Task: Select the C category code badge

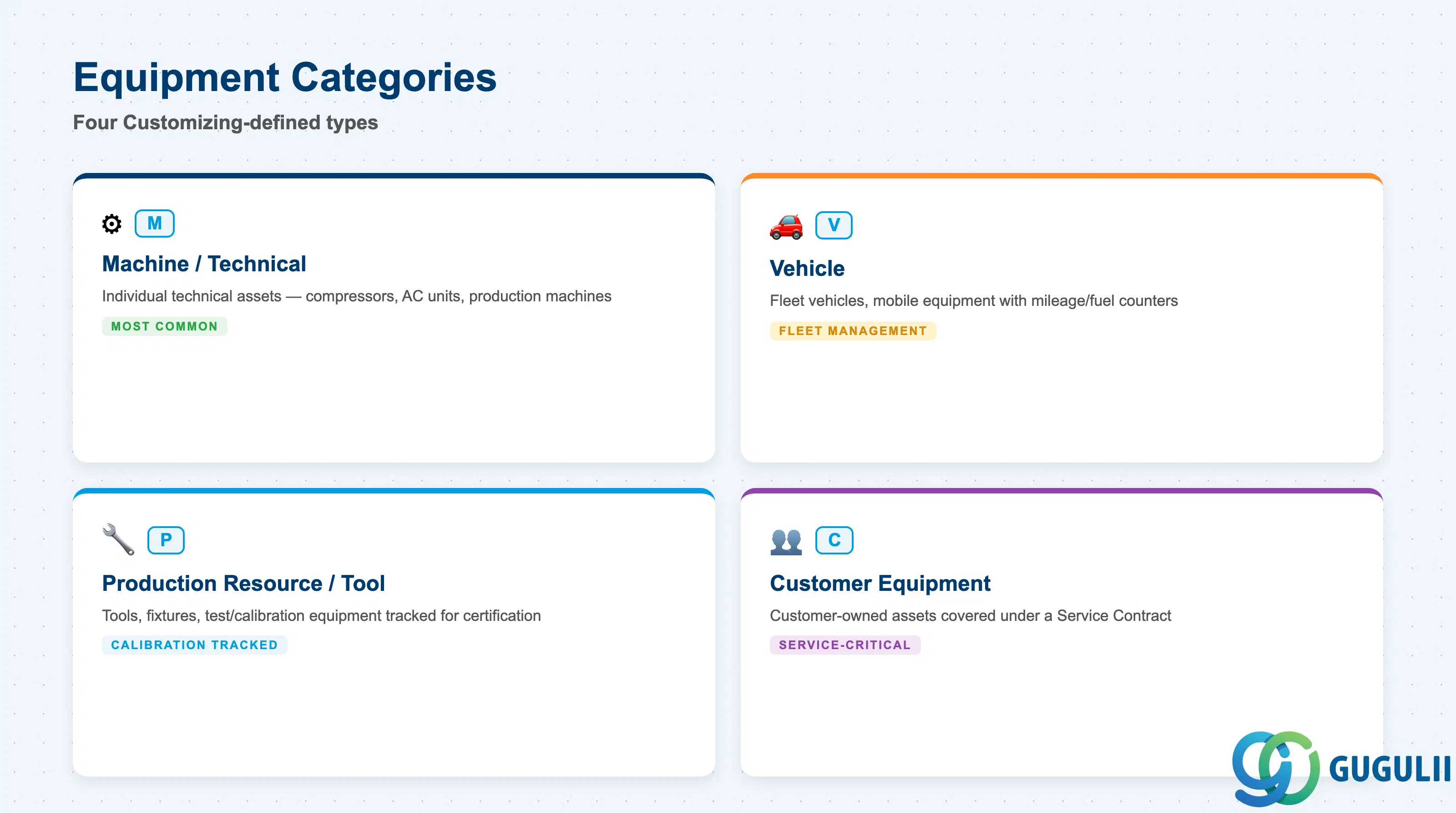Action: 834,540
